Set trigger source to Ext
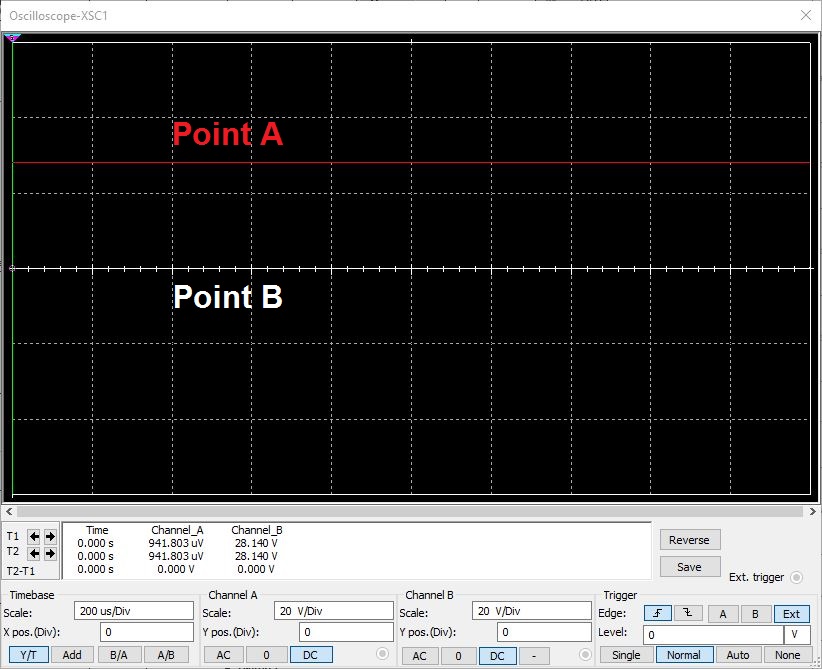 pyautogui.click(x=792, y=613)
